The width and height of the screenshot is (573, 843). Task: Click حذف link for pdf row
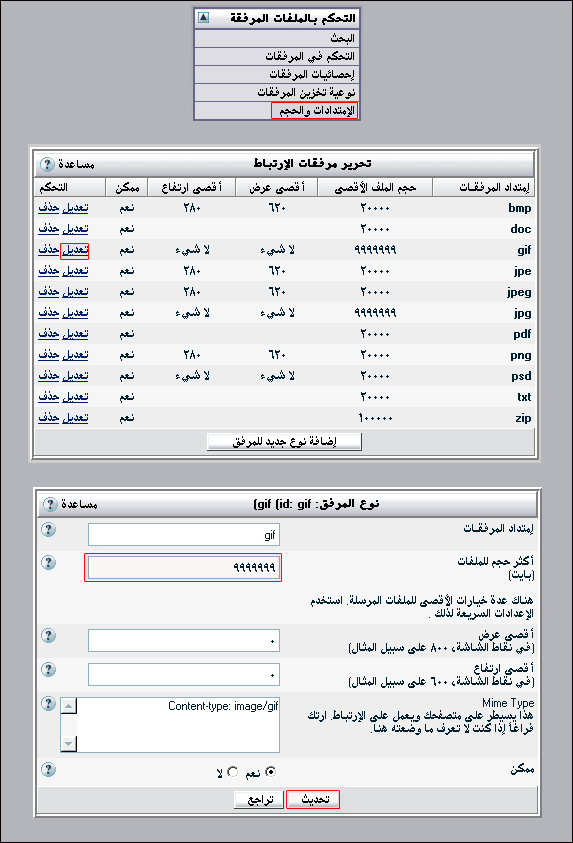48,333
